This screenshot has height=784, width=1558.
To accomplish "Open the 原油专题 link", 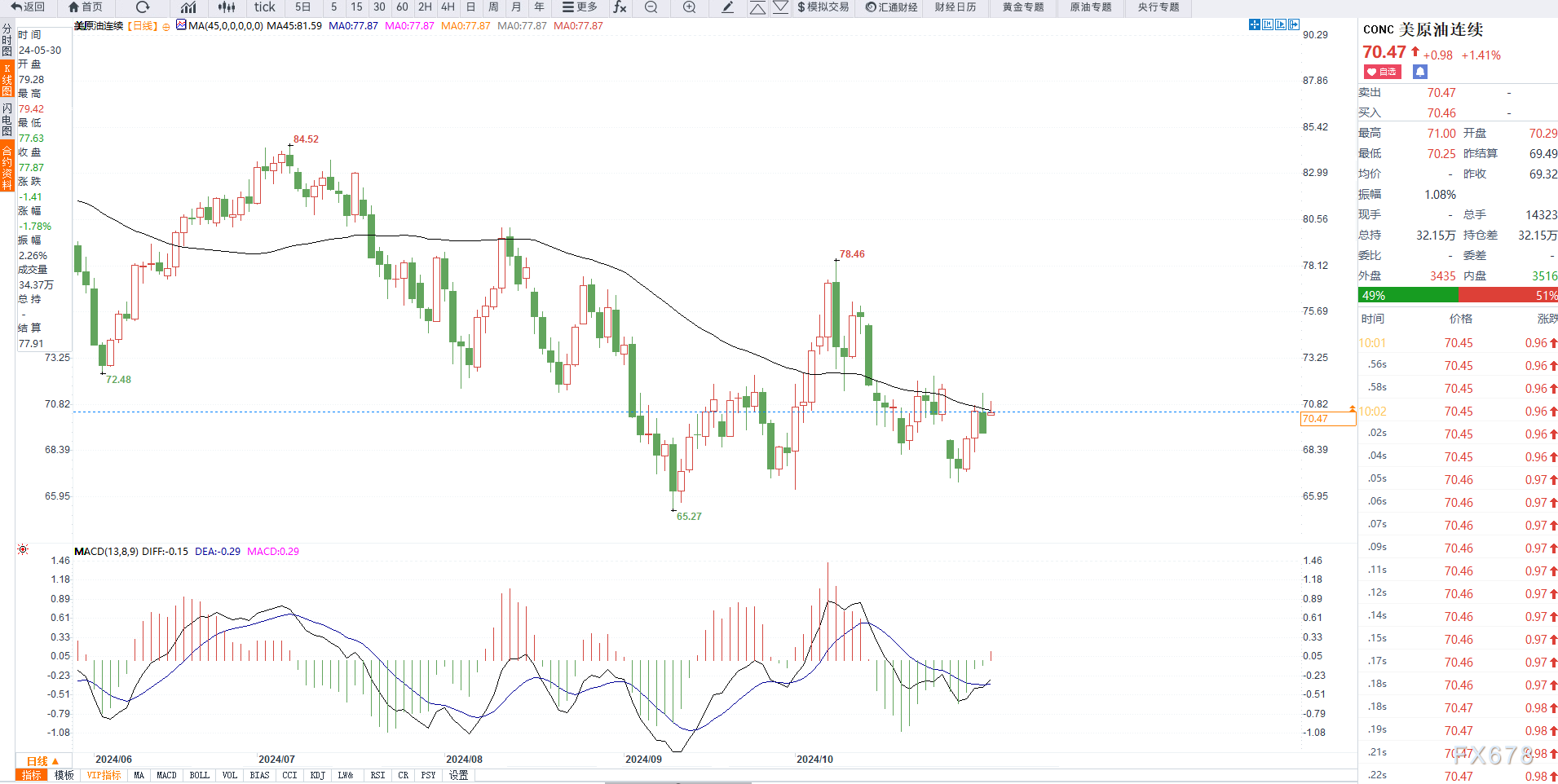I will (x=1090, y=7).
